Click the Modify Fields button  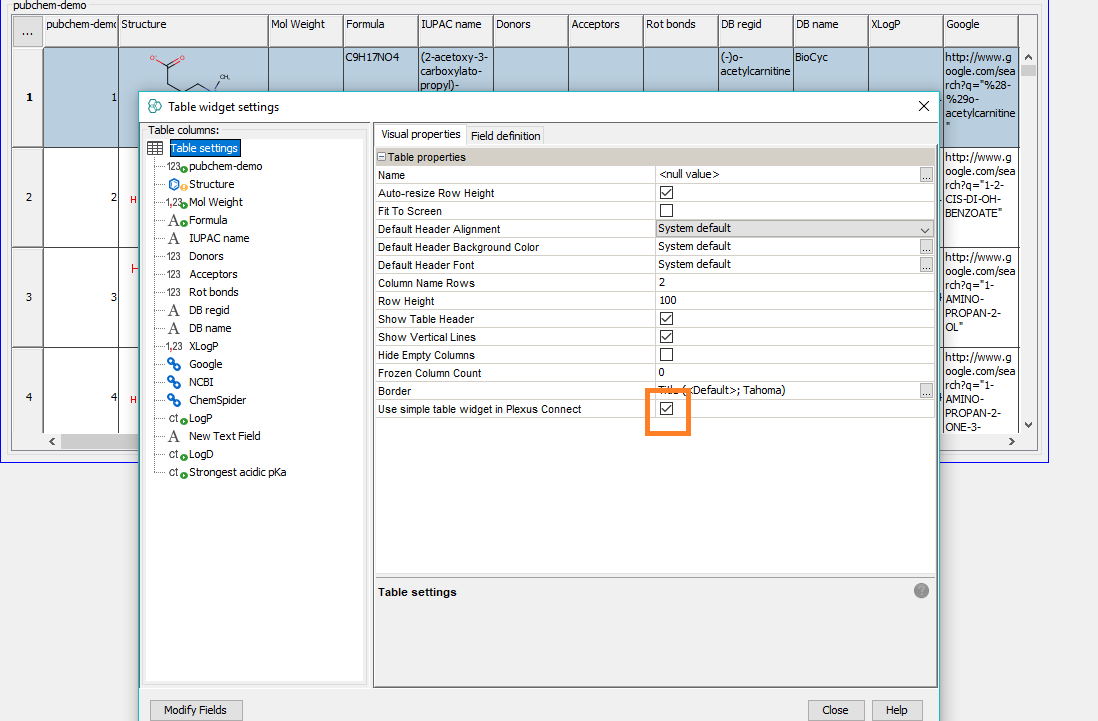point(195,710)
